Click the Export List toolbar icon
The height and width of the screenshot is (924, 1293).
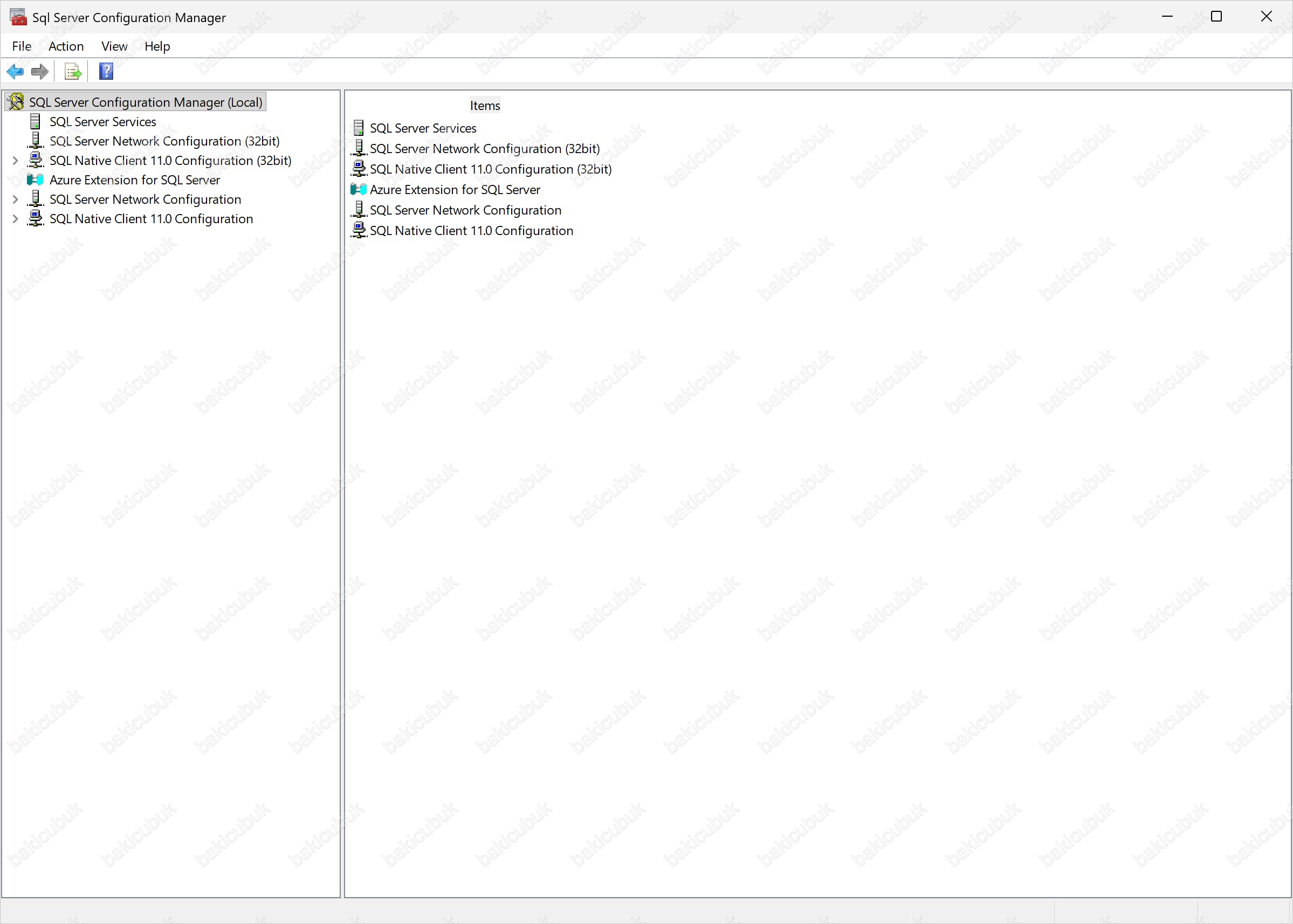point(73,72)
